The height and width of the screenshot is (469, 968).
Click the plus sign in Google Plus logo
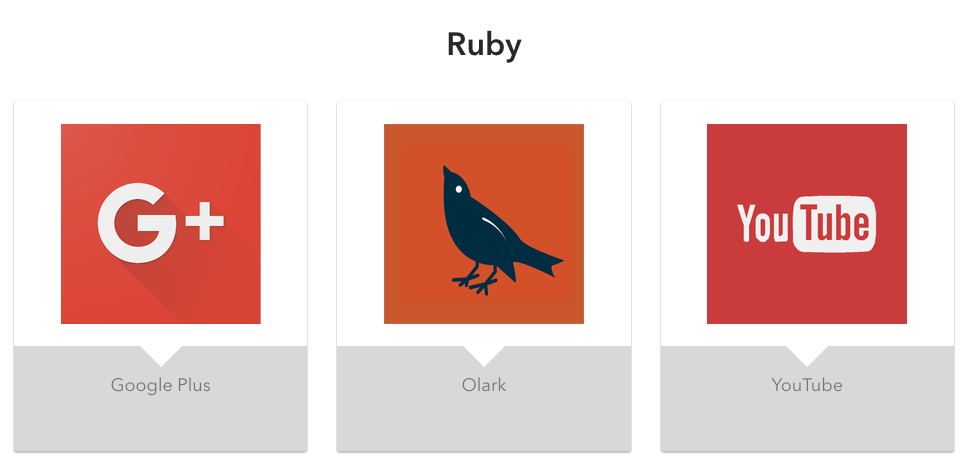(205, 224)
